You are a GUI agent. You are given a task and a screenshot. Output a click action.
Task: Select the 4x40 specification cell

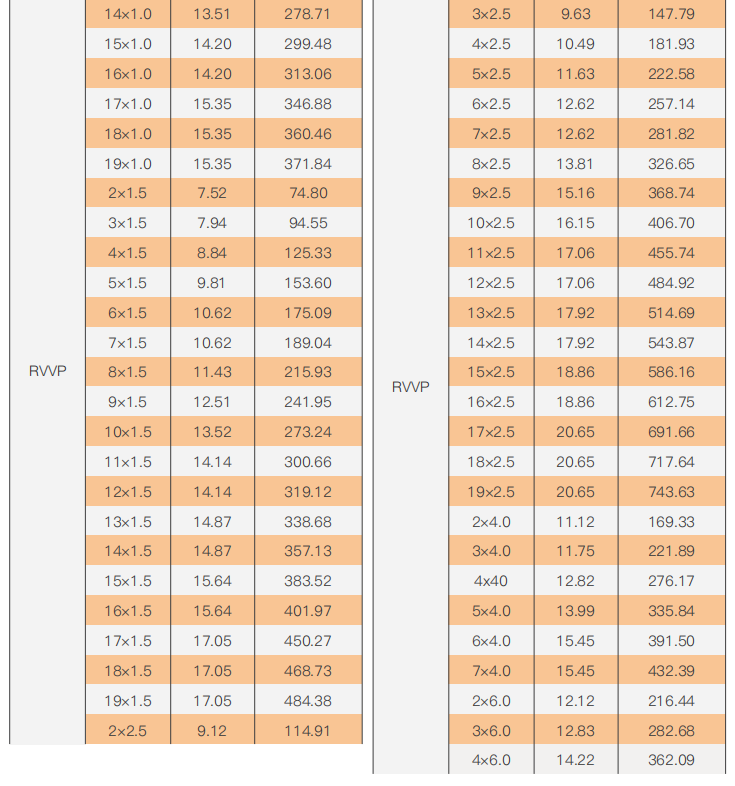(491, 581)
